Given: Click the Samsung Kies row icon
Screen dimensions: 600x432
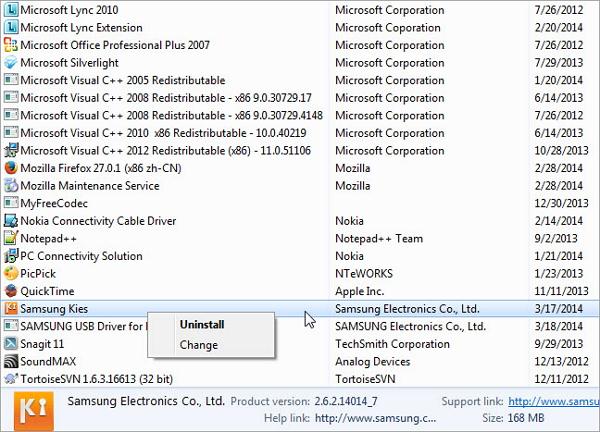Looking at the screenshot, I should pos(11,308).
